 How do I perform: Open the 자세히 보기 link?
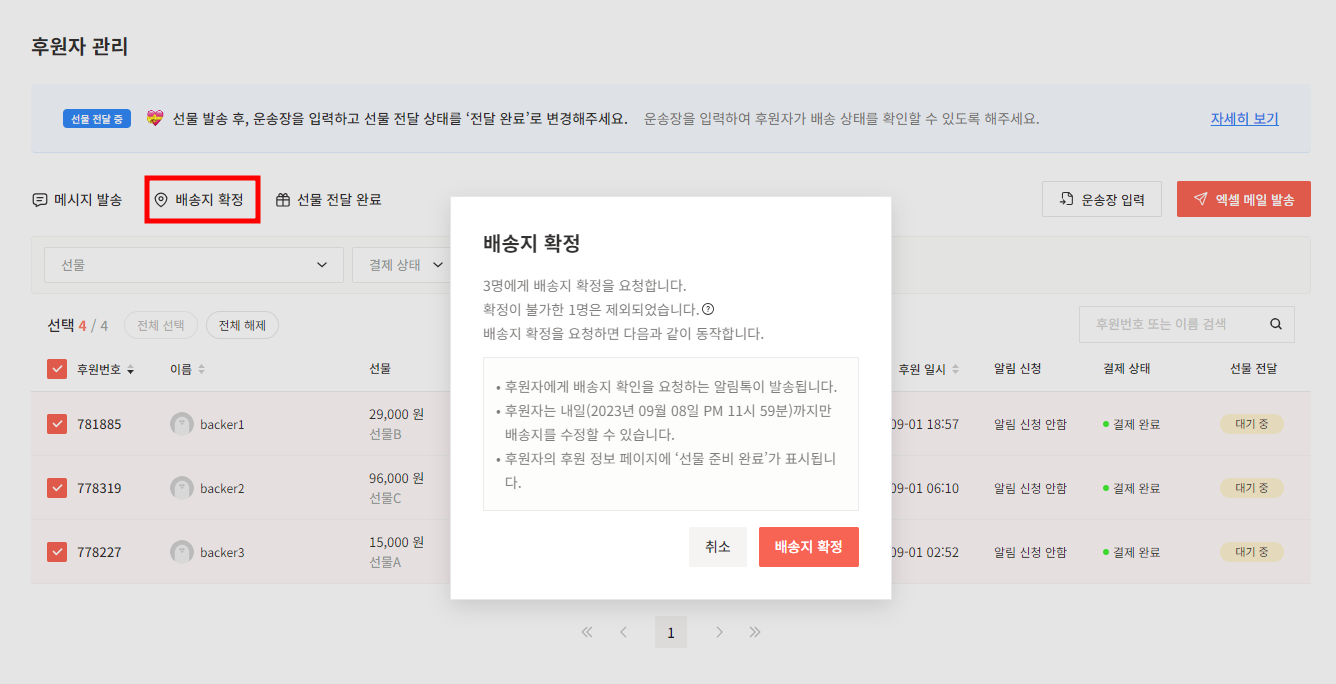[1244, 118]
